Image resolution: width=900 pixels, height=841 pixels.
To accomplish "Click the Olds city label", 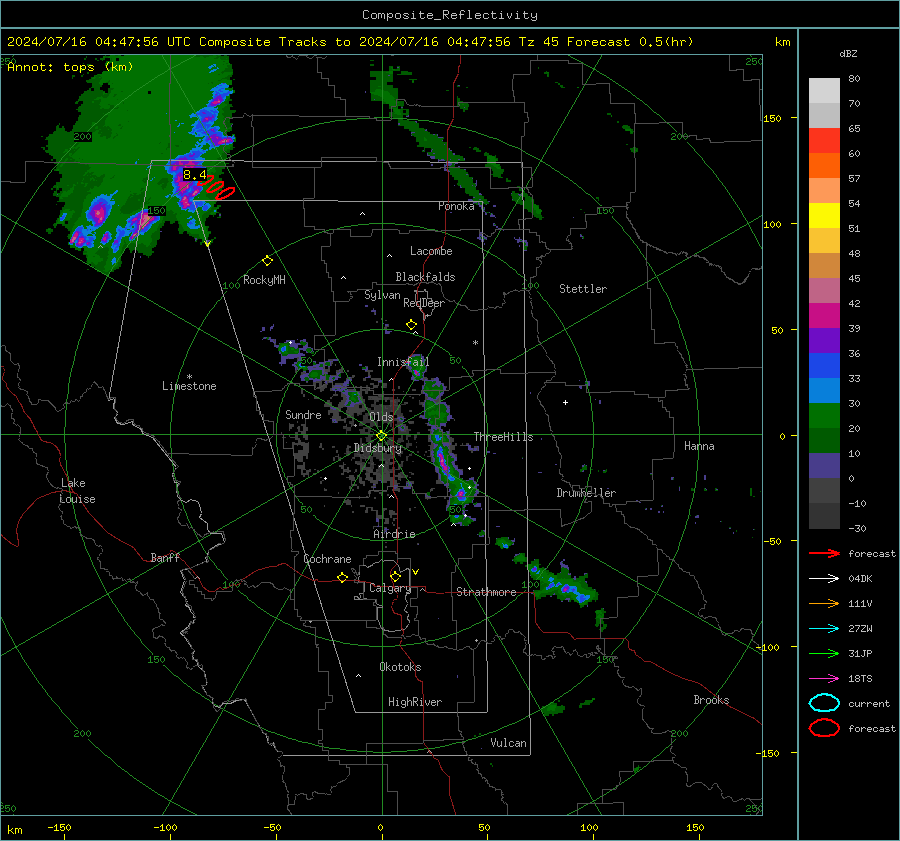I will click(x=381, y=417).
